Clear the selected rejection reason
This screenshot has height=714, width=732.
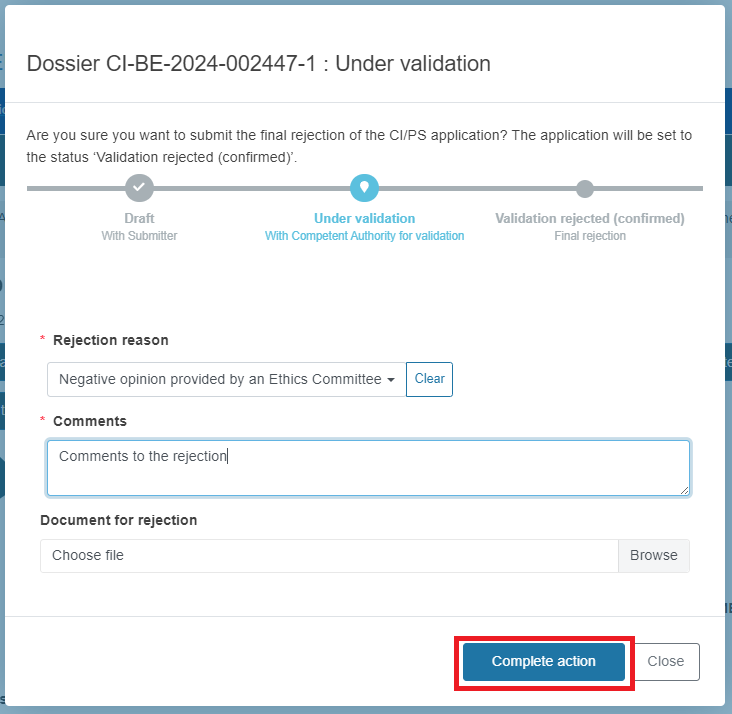(x=429, y=379)
